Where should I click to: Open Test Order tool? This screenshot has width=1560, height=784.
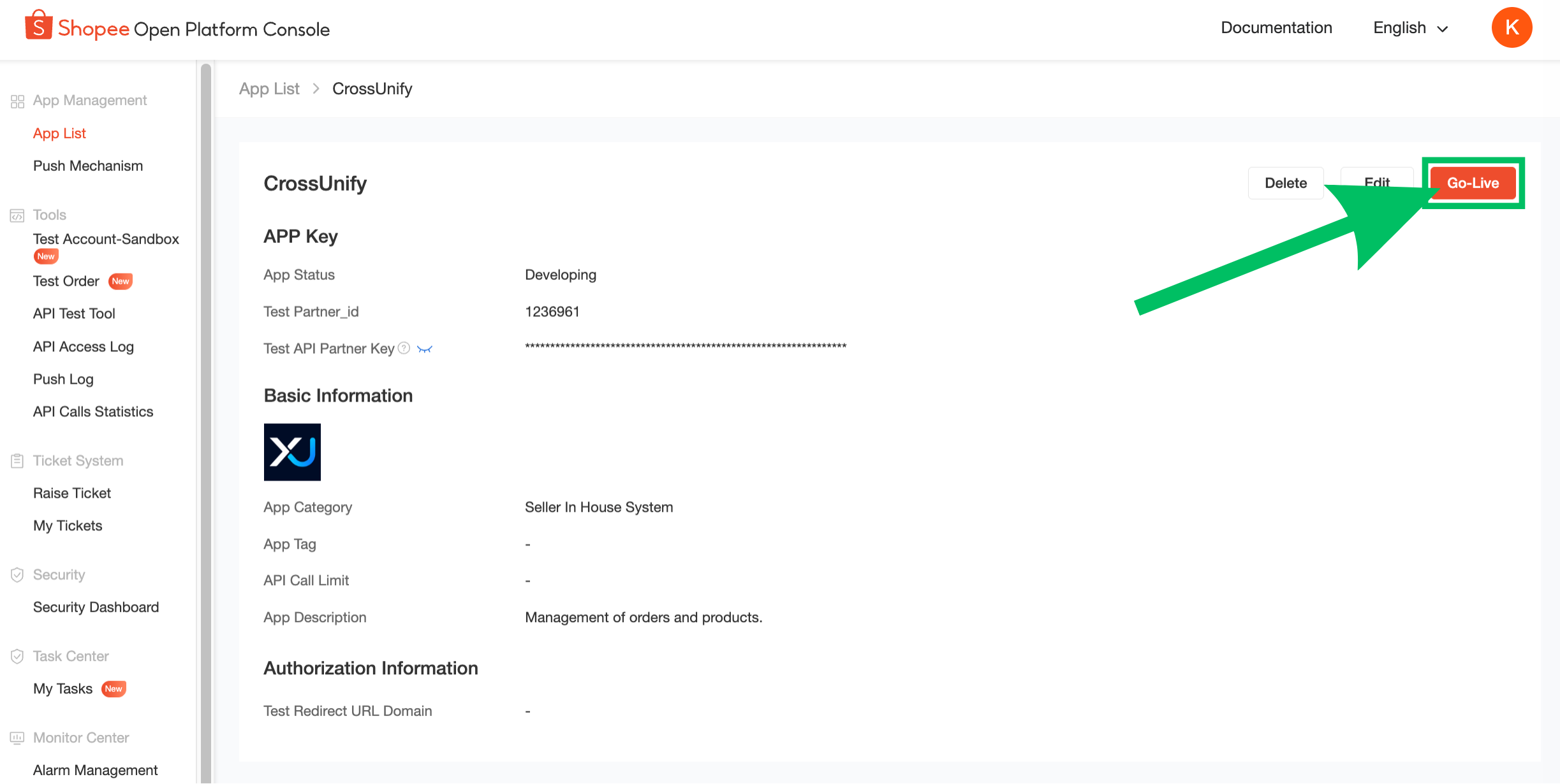tap(66, 281)
